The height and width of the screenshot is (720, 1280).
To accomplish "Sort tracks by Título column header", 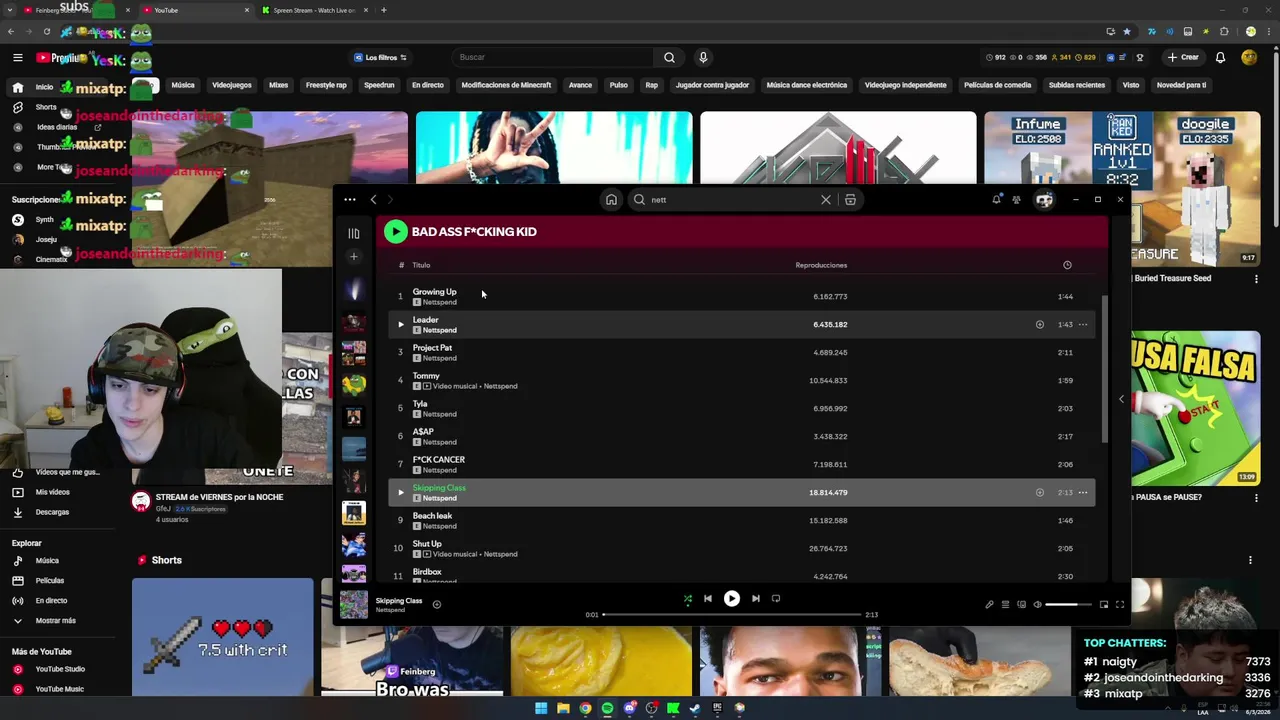I will coord(421,265).
